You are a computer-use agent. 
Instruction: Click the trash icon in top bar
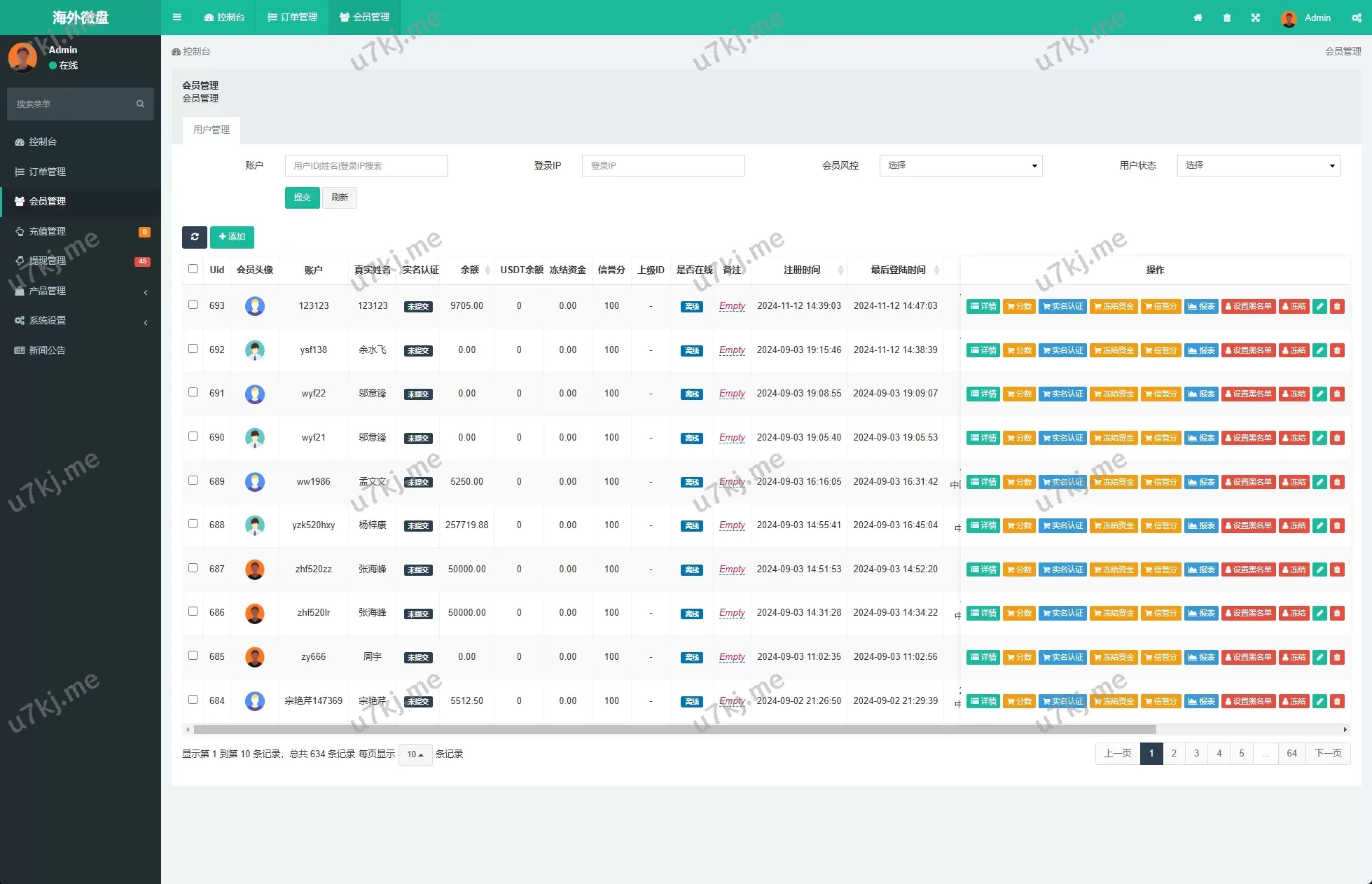pos(1227,18)
